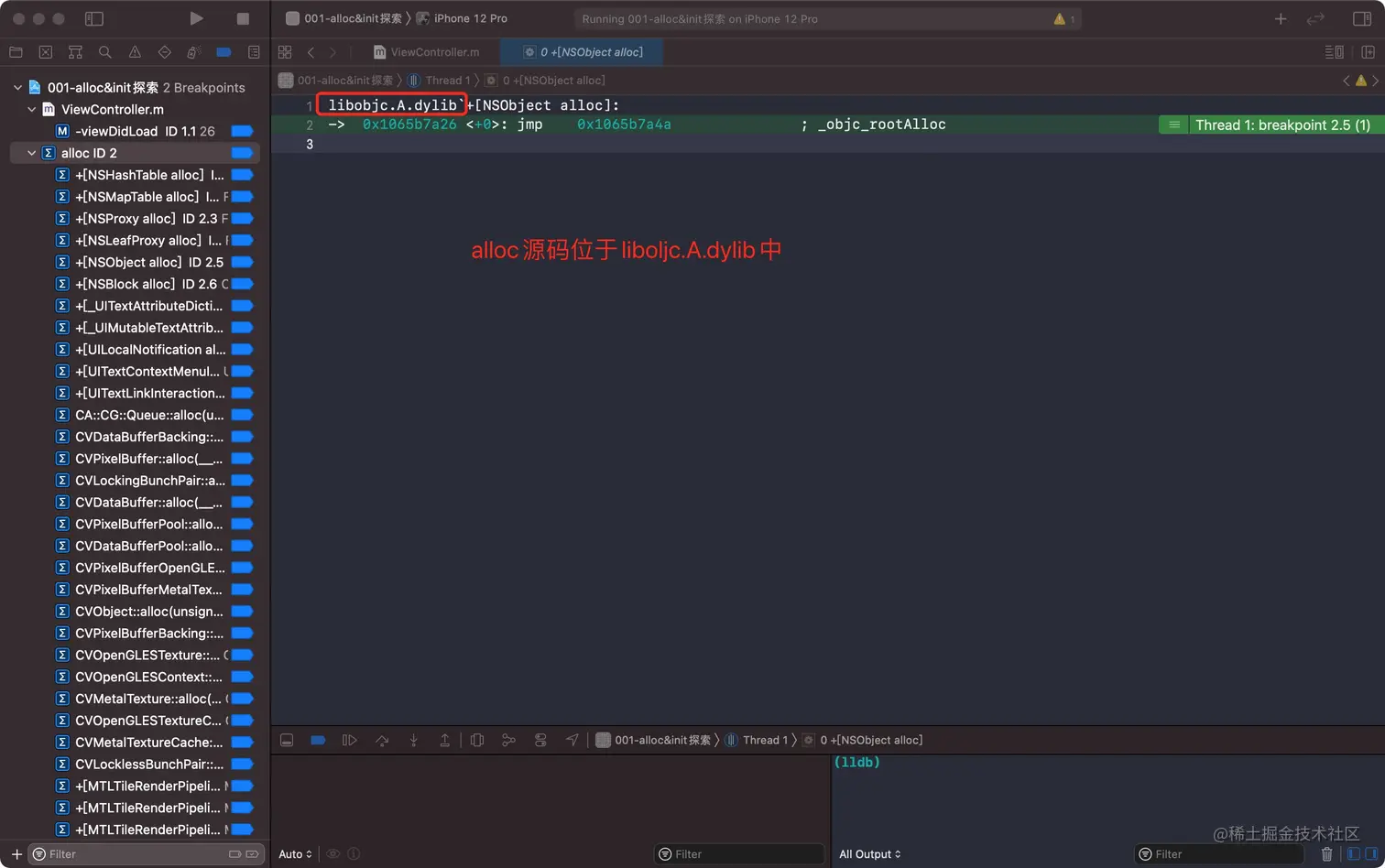
Task: Open the Thread 1 jump bar segment
Action: pyautogui.click(x=439, y=81)
